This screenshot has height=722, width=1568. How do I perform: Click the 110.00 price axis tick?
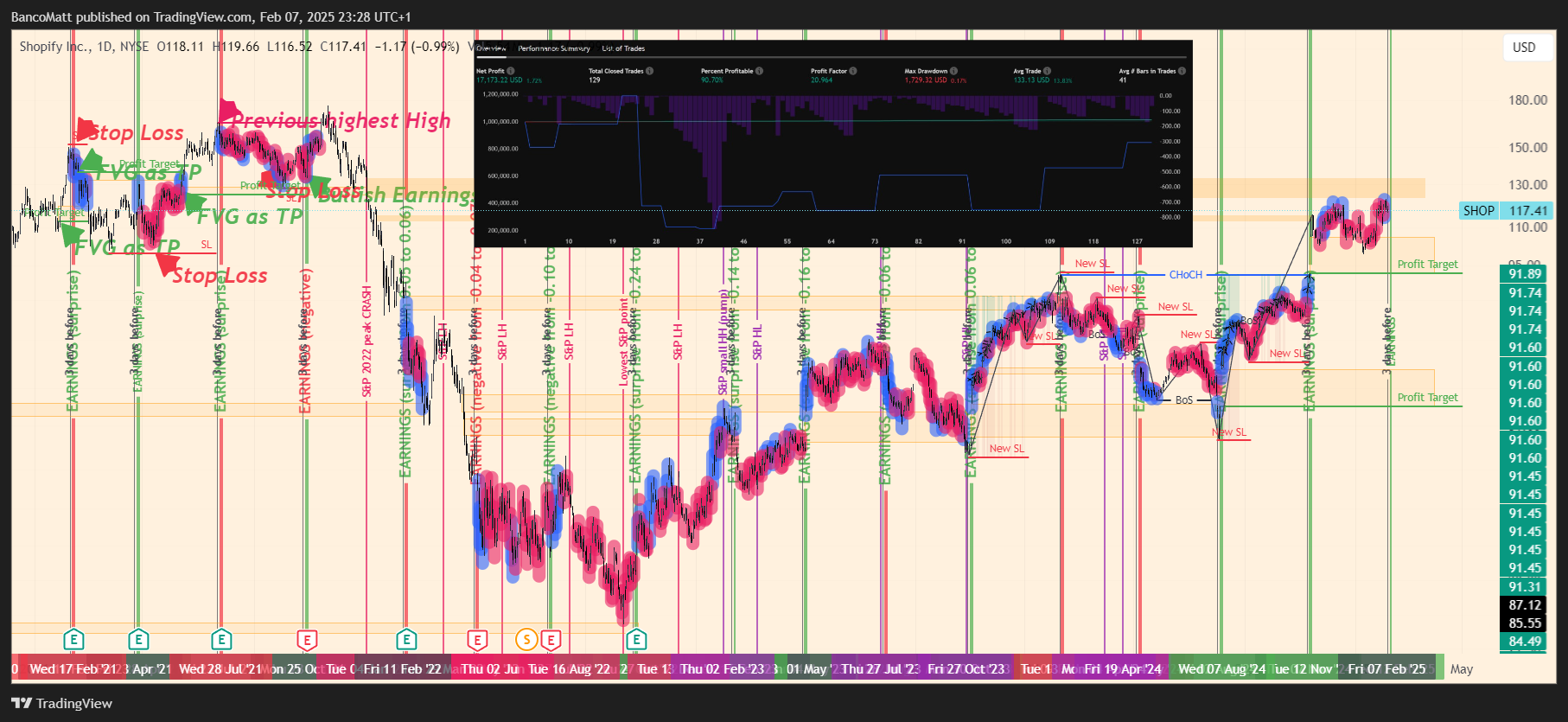coord(1527,227)
